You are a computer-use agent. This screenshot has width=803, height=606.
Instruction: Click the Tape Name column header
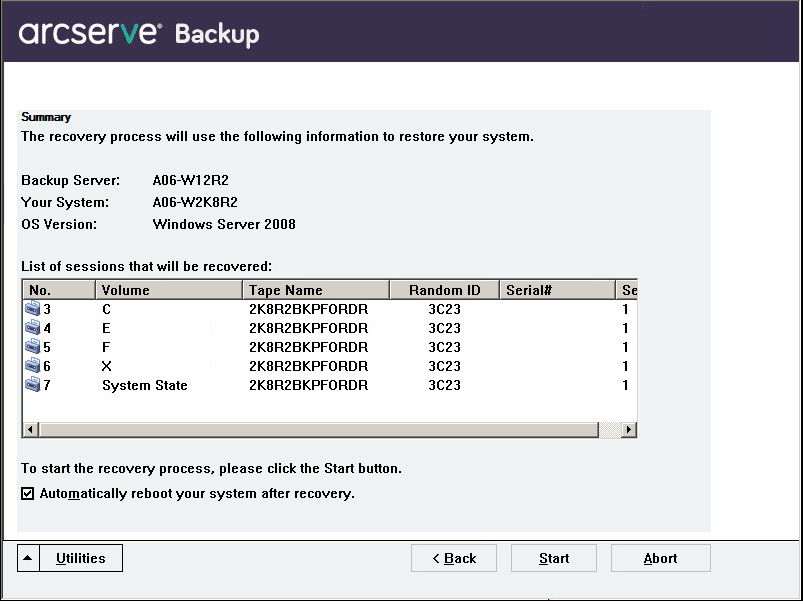click(x=315, y=290)
